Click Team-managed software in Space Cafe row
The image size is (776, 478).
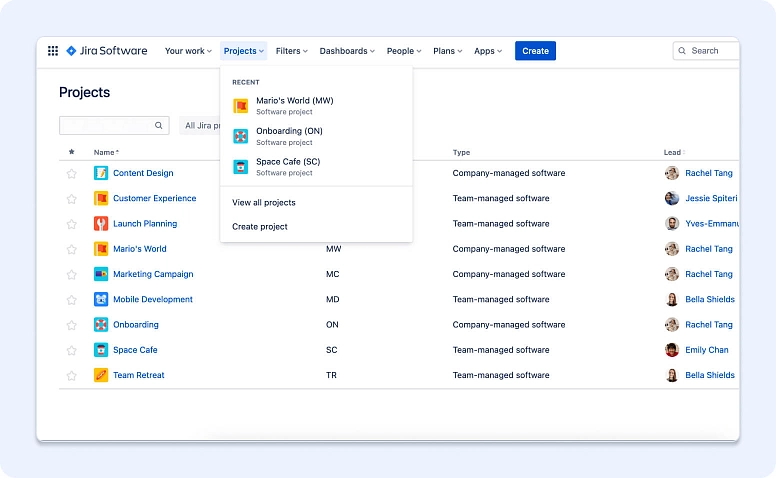[501, 350]
